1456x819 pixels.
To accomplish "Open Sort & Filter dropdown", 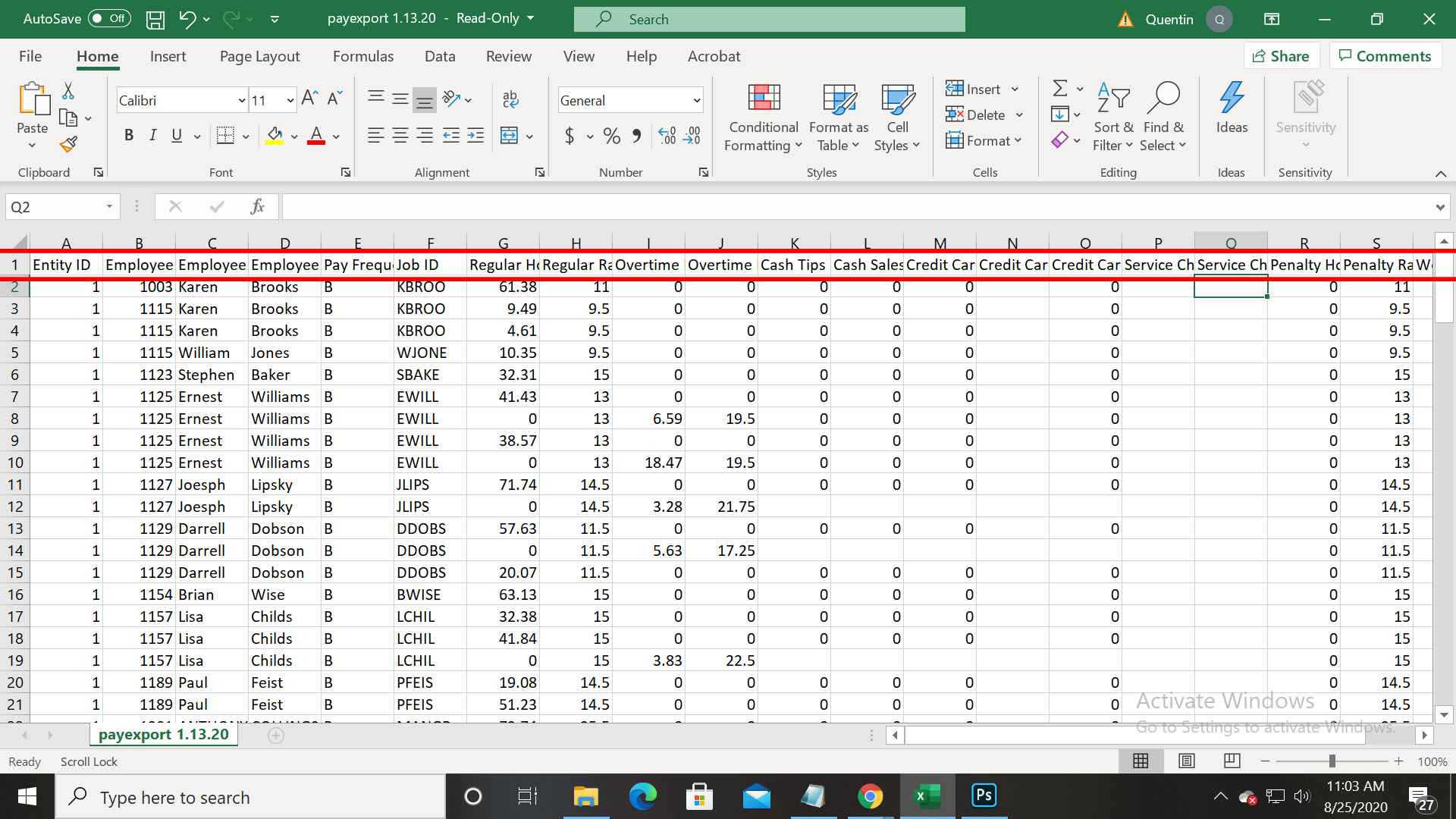I will pos(1113,118).
